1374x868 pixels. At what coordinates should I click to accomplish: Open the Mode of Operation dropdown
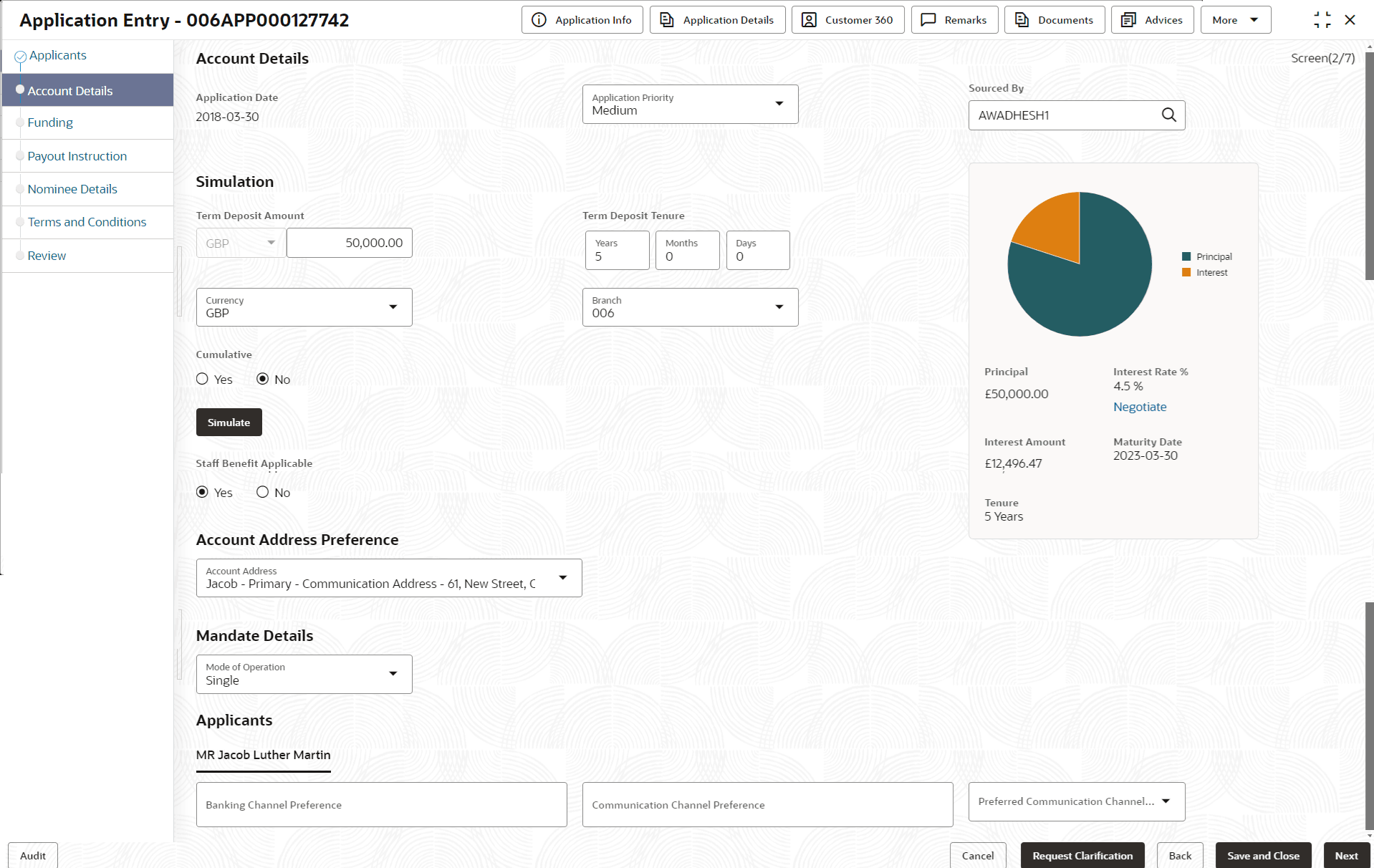(393, 673)
